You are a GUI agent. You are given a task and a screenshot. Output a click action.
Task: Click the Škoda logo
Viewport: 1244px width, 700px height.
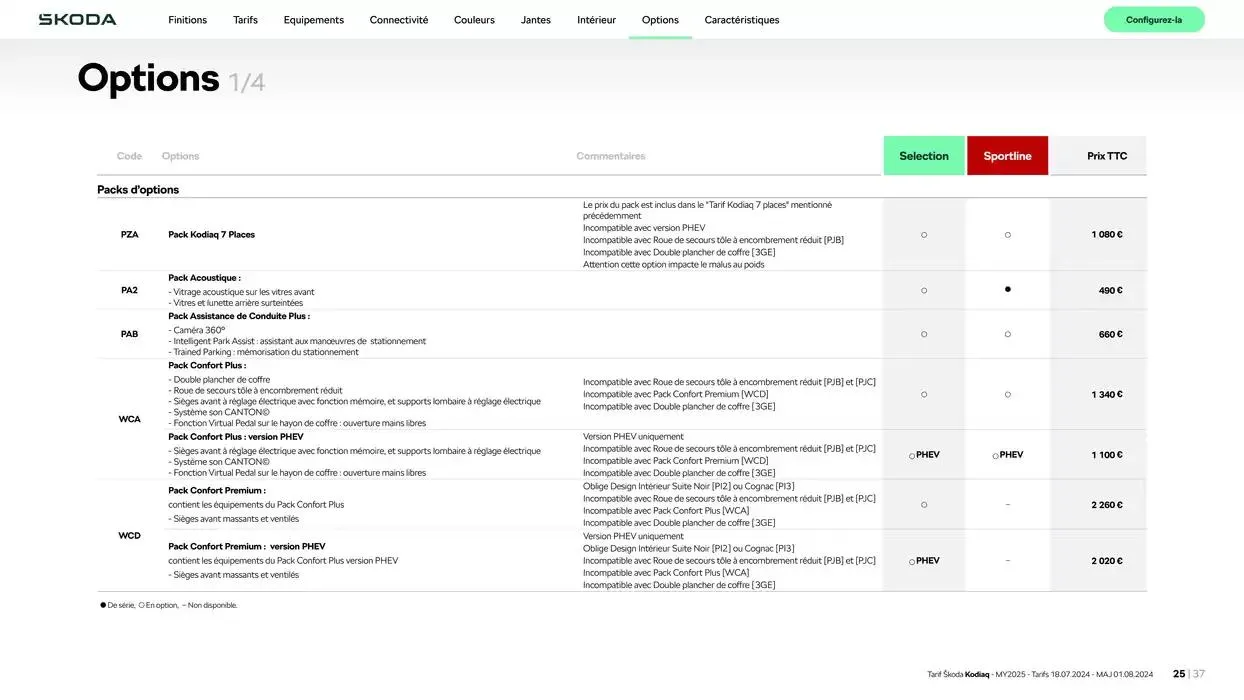pyautogui.click(x=77, y=20)
